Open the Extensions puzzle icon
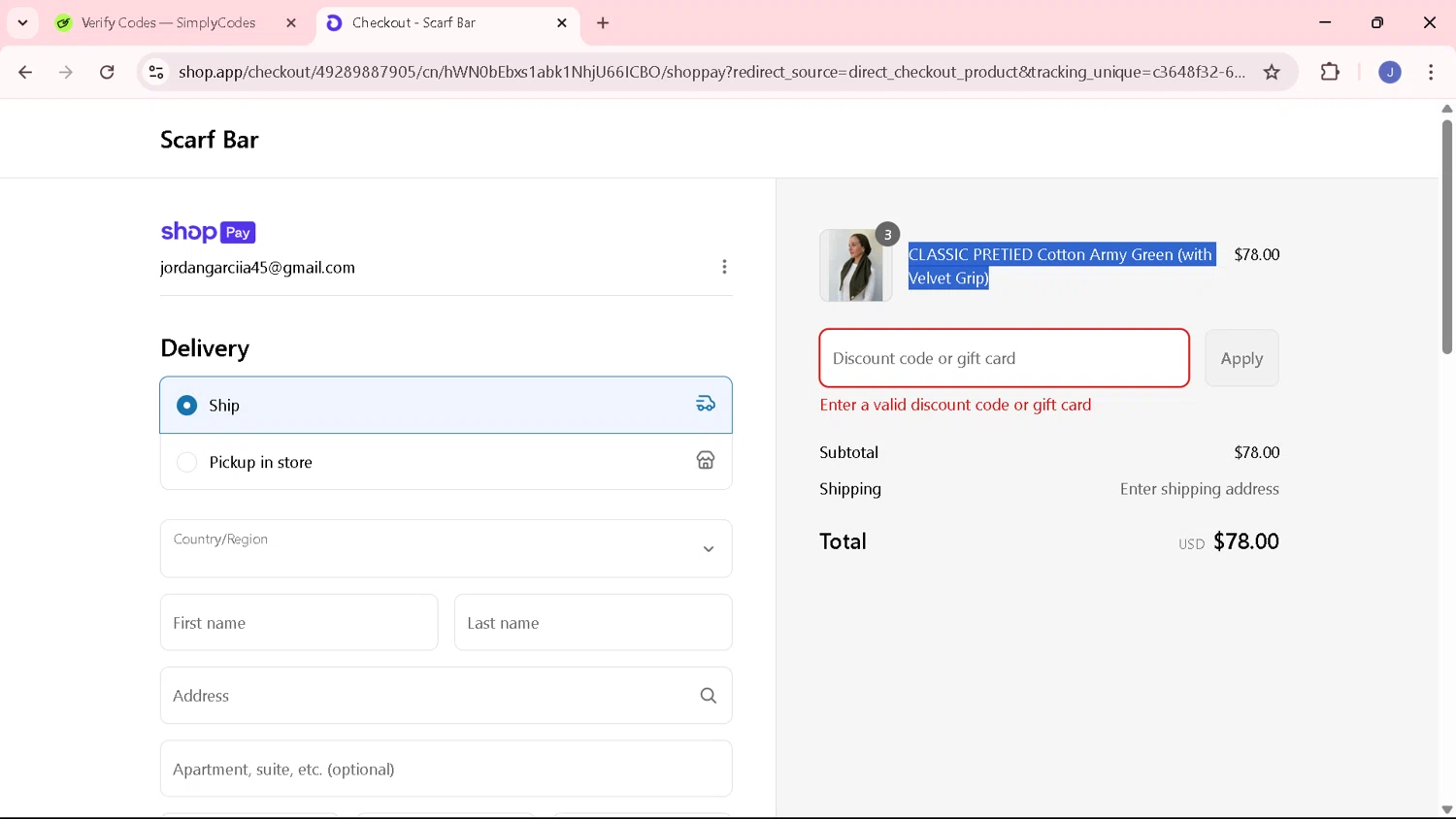This screenshot has width=1456, height=819. (1330, 72)
